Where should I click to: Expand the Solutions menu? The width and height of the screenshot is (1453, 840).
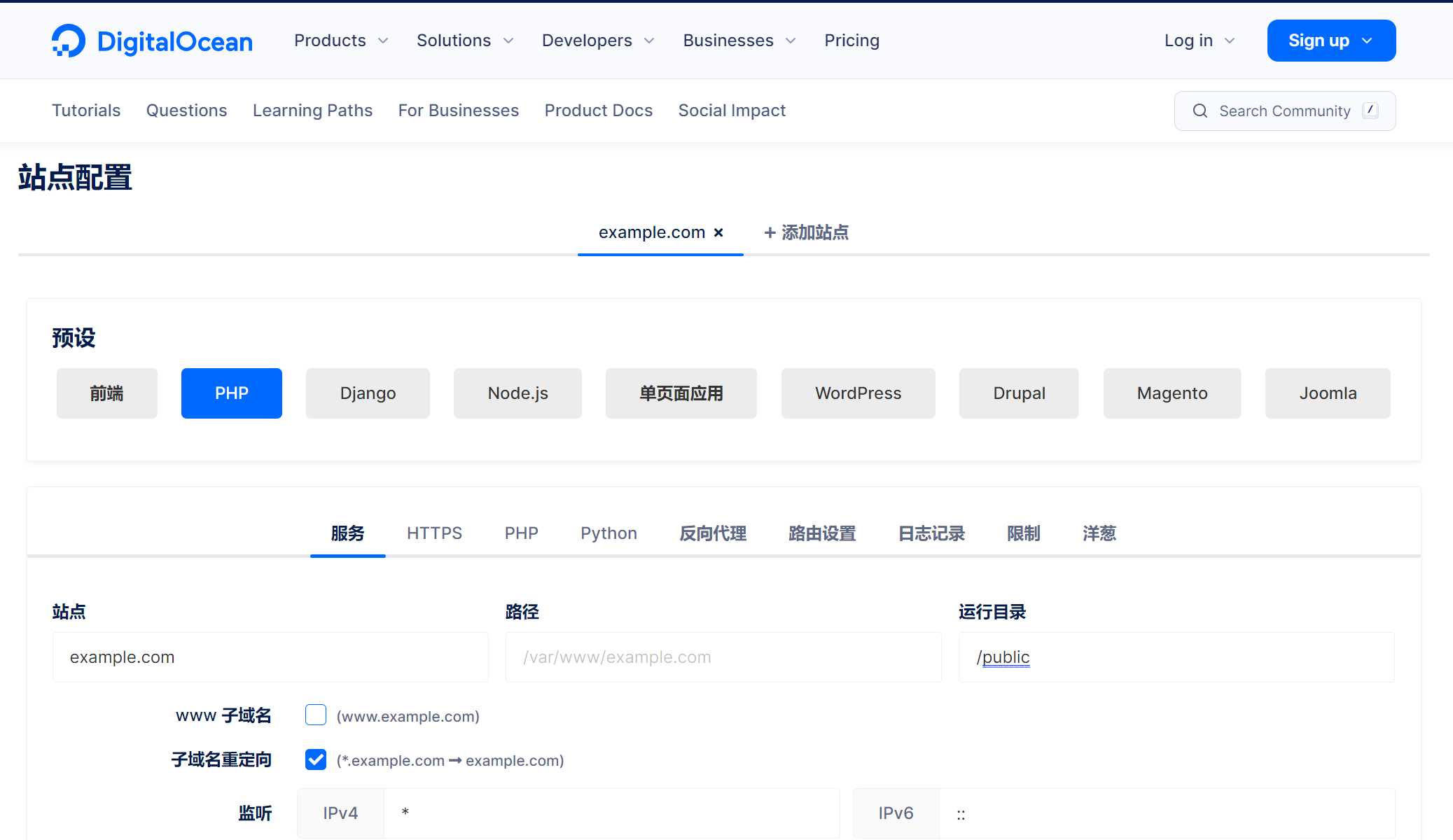point(466,40)
